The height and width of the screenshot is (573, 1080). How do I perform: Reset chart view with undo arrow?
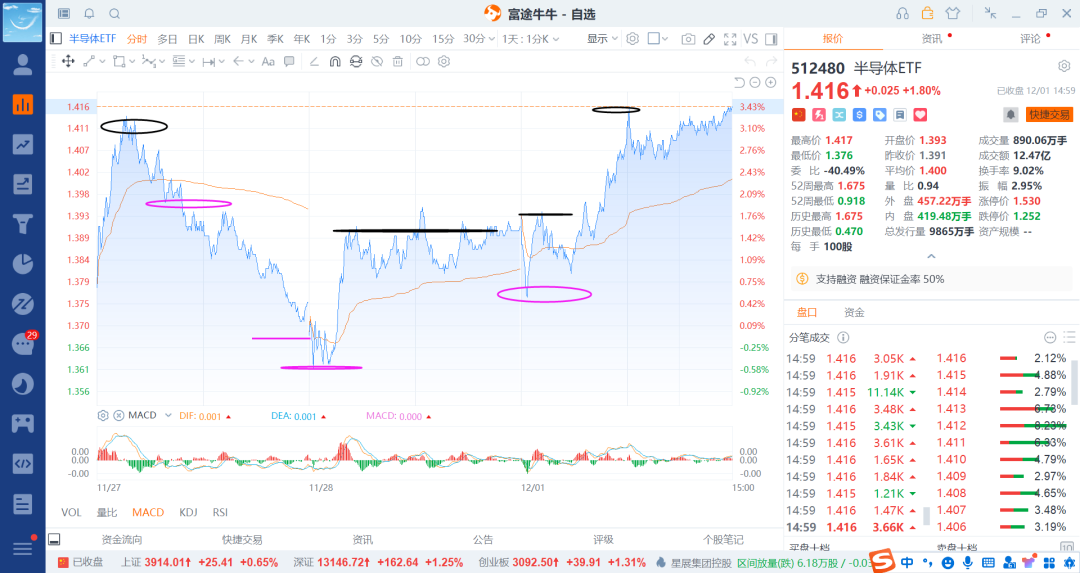coord(739,83)
